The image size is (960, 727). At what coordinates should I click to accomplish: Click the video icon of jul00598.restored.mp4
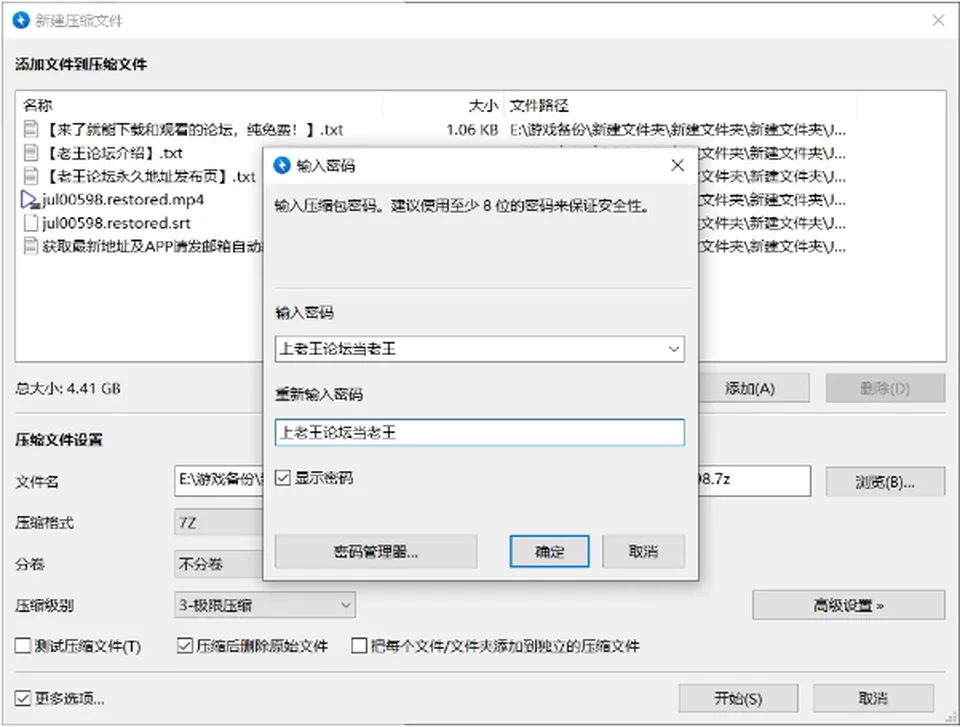pos(29,200)
